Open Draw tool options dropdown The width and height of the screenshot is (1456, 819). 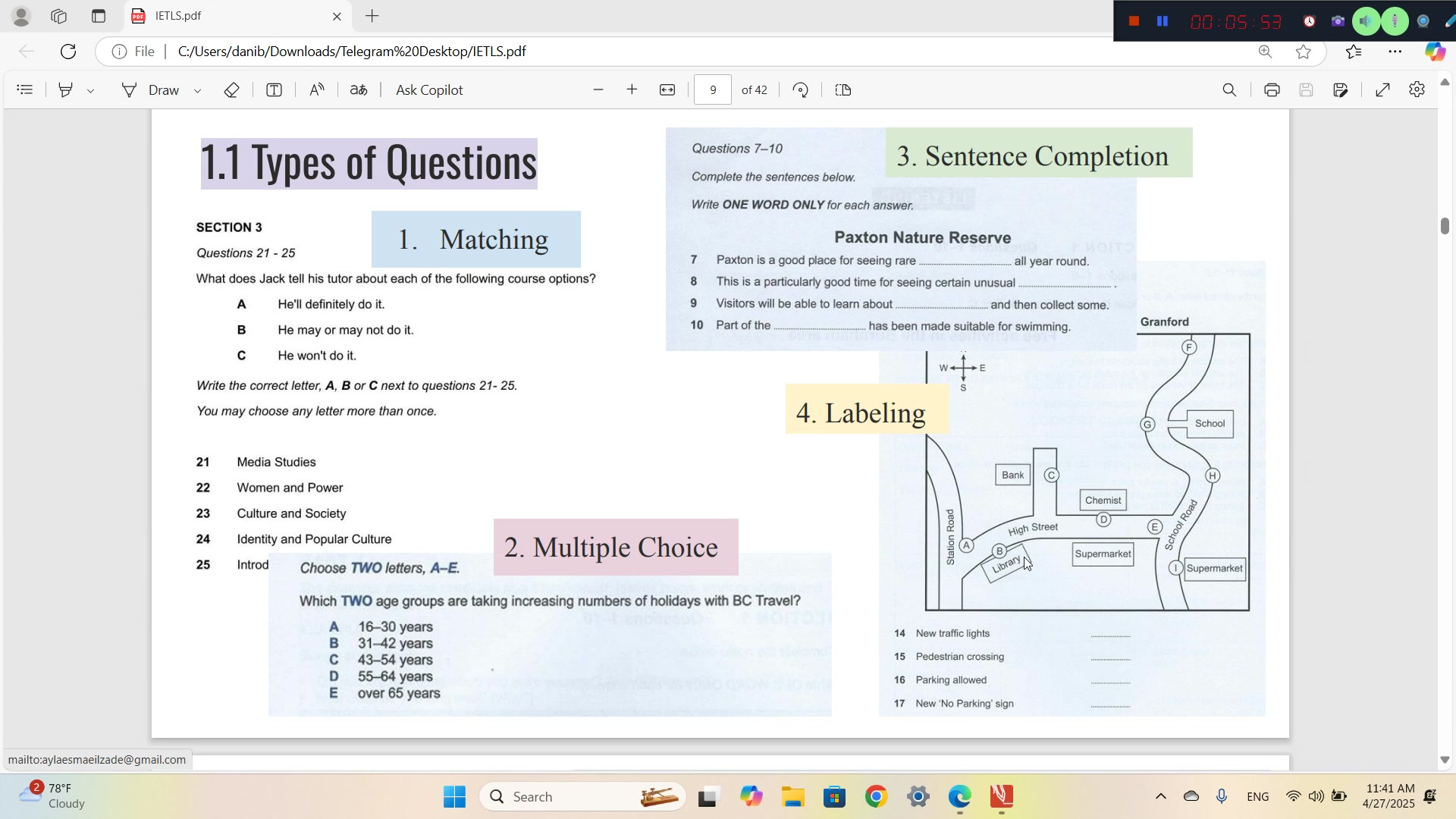198,91
